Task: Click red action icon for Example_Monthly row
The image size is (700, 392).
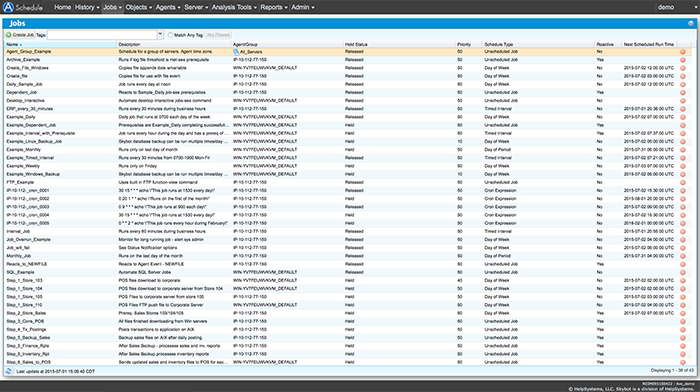Action: 683,150
